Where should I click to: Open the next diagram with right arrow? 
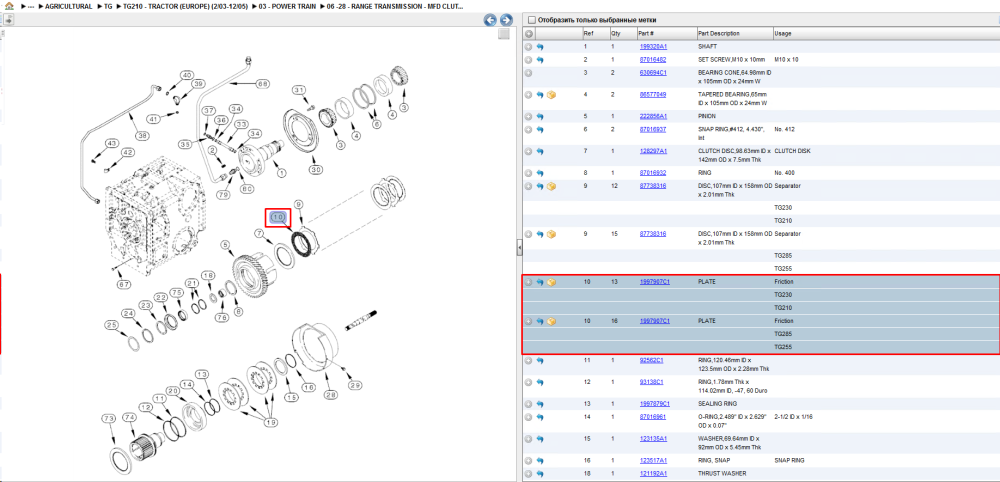506,20
